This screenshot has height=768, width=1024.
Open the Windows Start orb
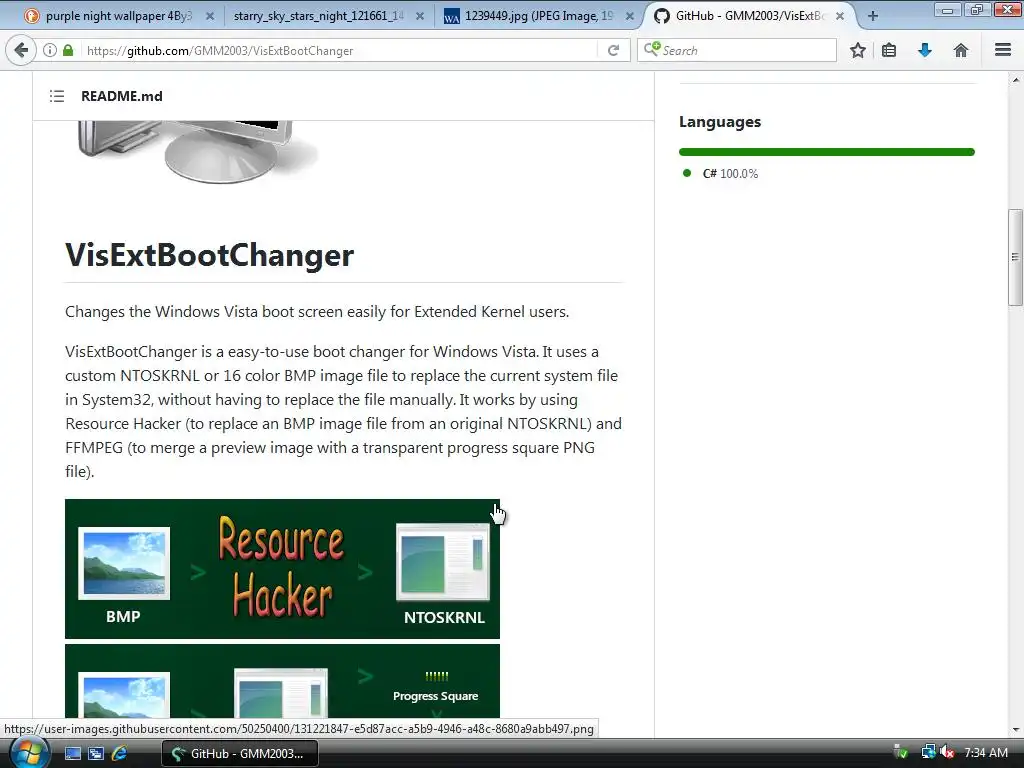(x=29, y=753)
